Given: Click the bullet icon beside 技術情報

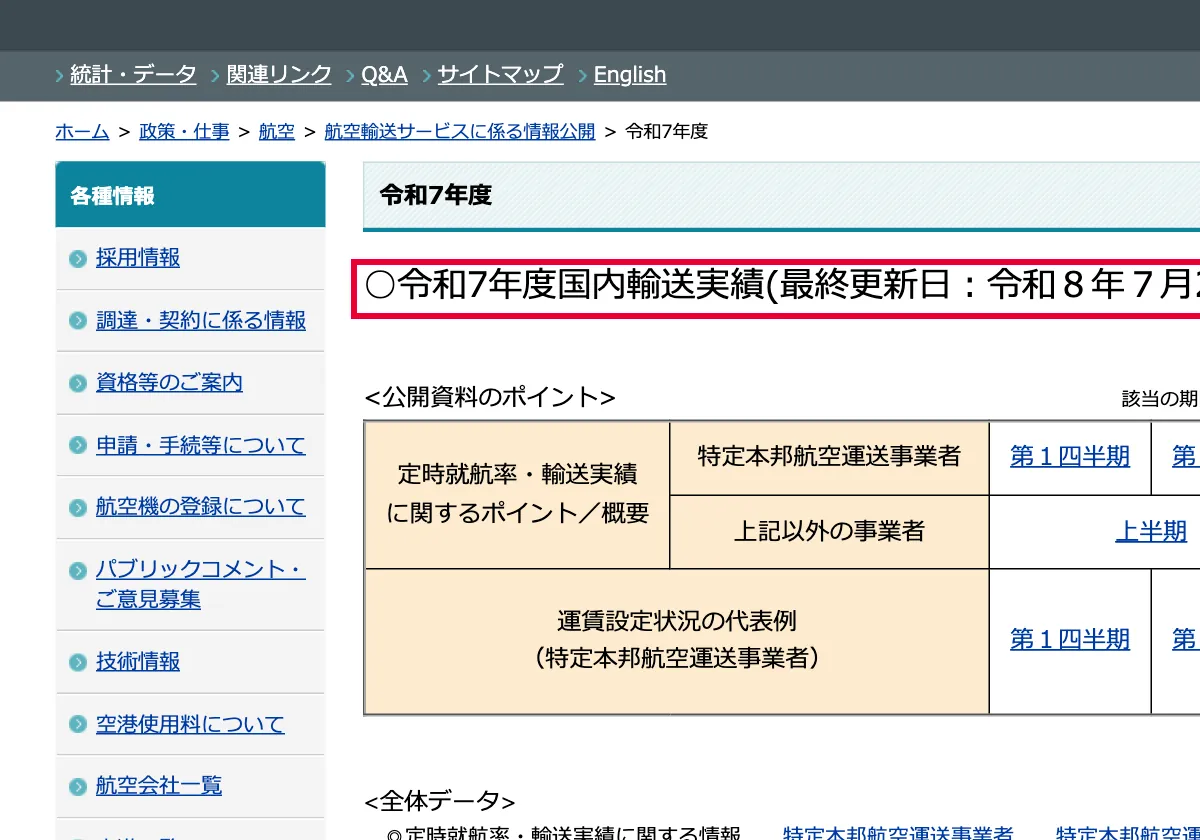Looking at the screenshot, I should click(x=78, y=663).
